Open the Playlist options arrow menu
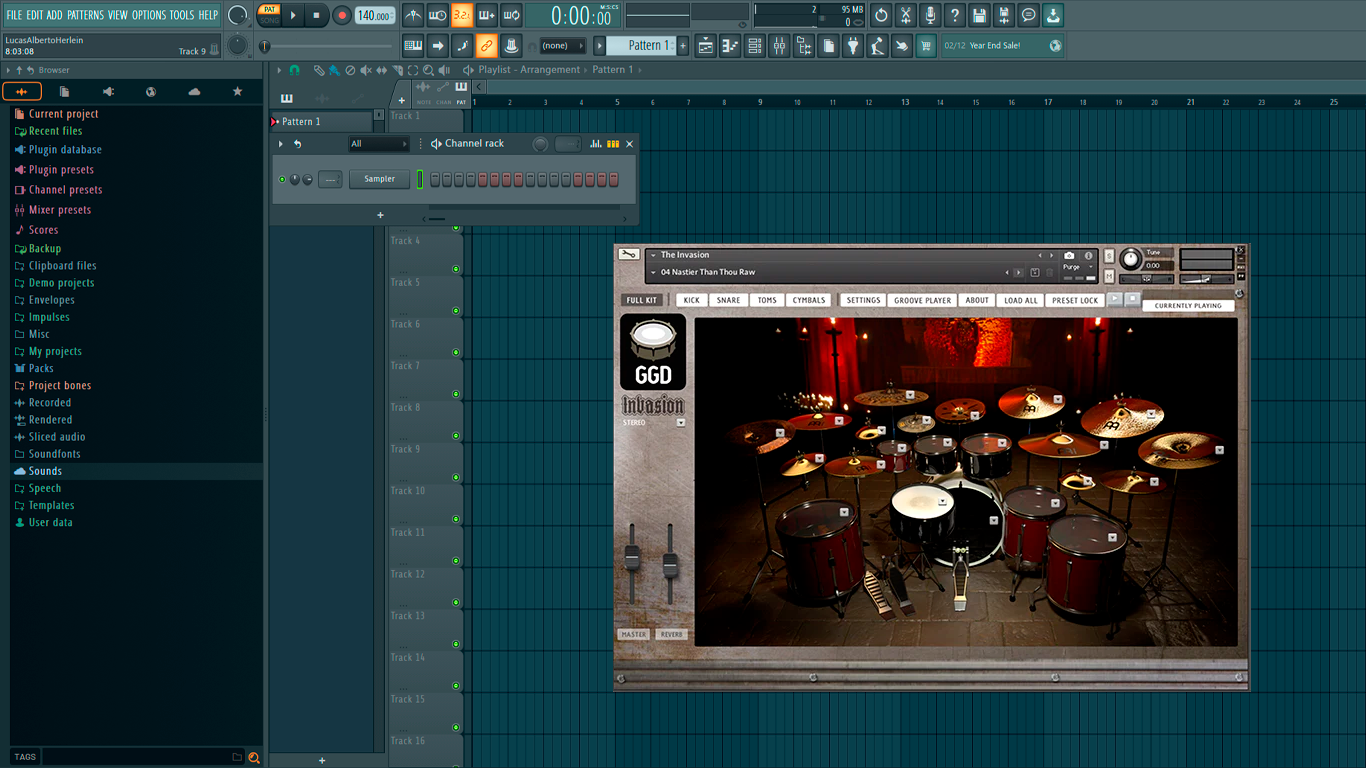The image size is (1366, 768). click(x=280, y=70)
